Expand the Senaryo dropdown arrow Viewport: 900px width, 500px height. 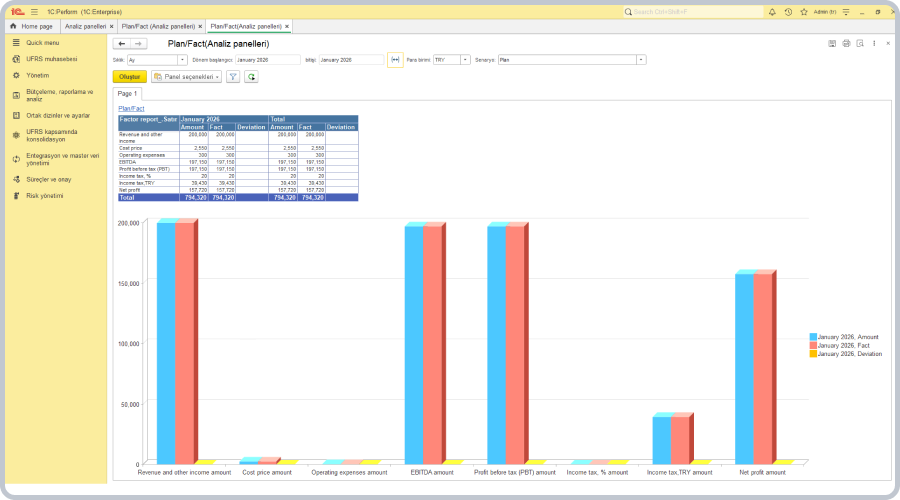coord(640,60)
